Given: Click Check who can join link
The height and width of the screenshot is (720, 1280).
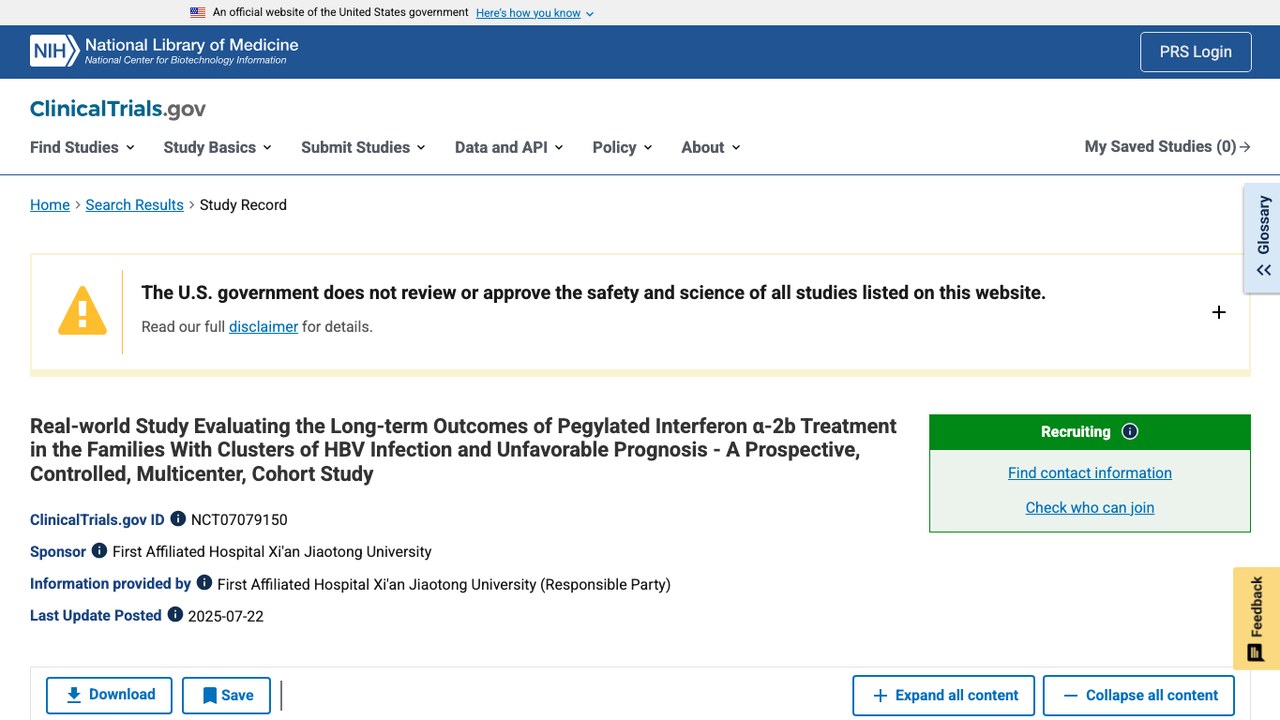Looking at the screenshot, I should point(1090,507).
